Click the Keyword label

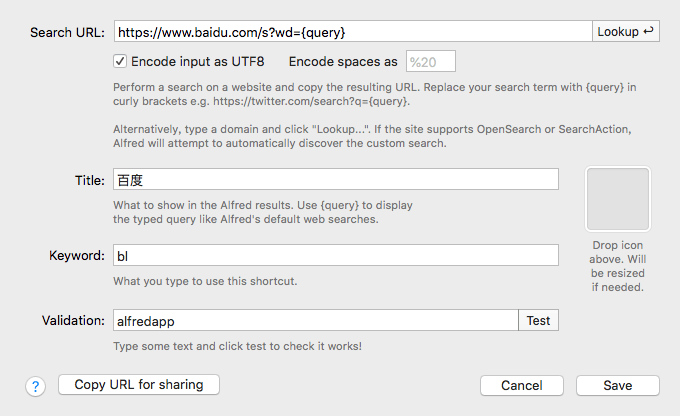(x=77, y=255)
